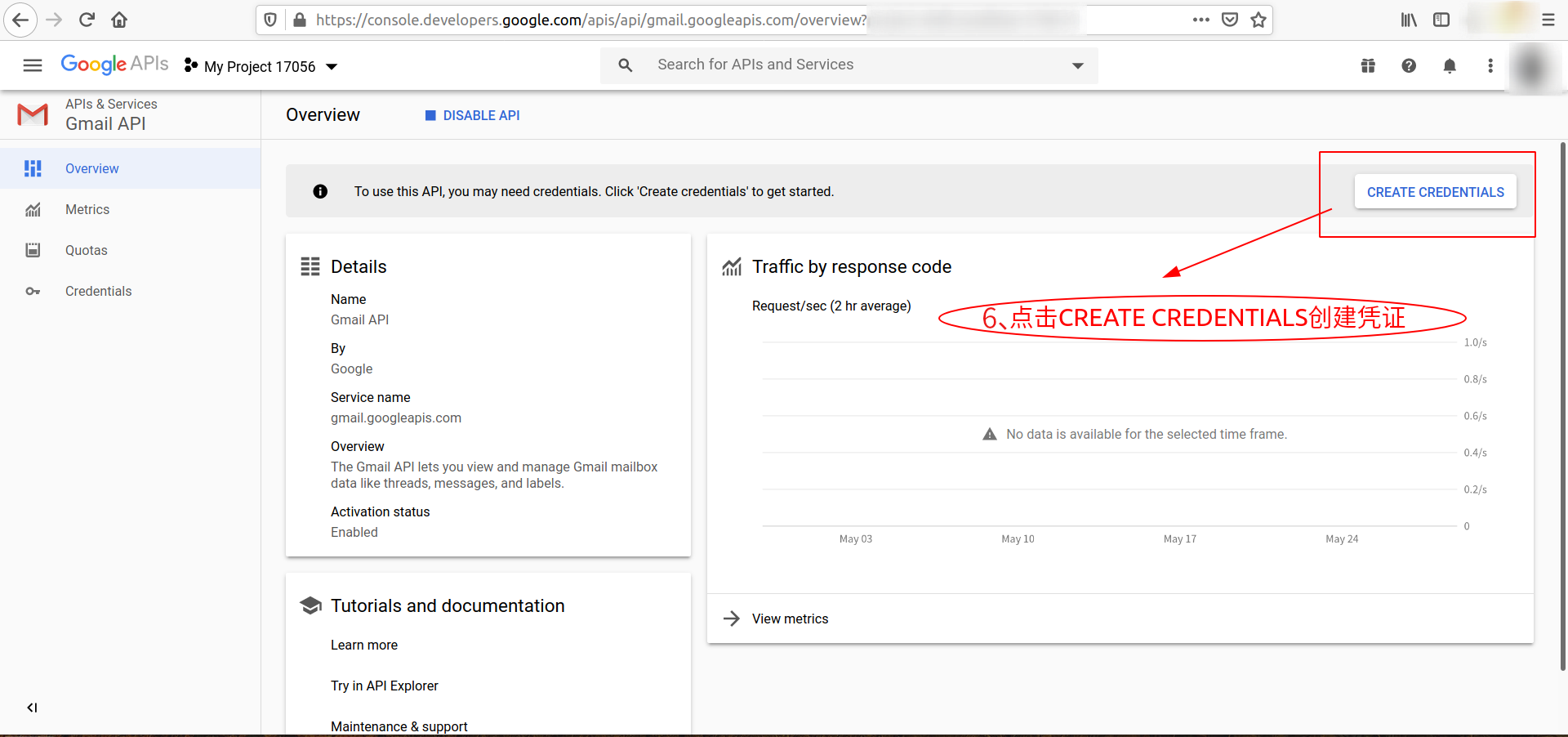Image resolution: width=1568 pixels, height=737 pixels.
Task: Expand the search bar dropdown arrow
Action: (1078, 65)
